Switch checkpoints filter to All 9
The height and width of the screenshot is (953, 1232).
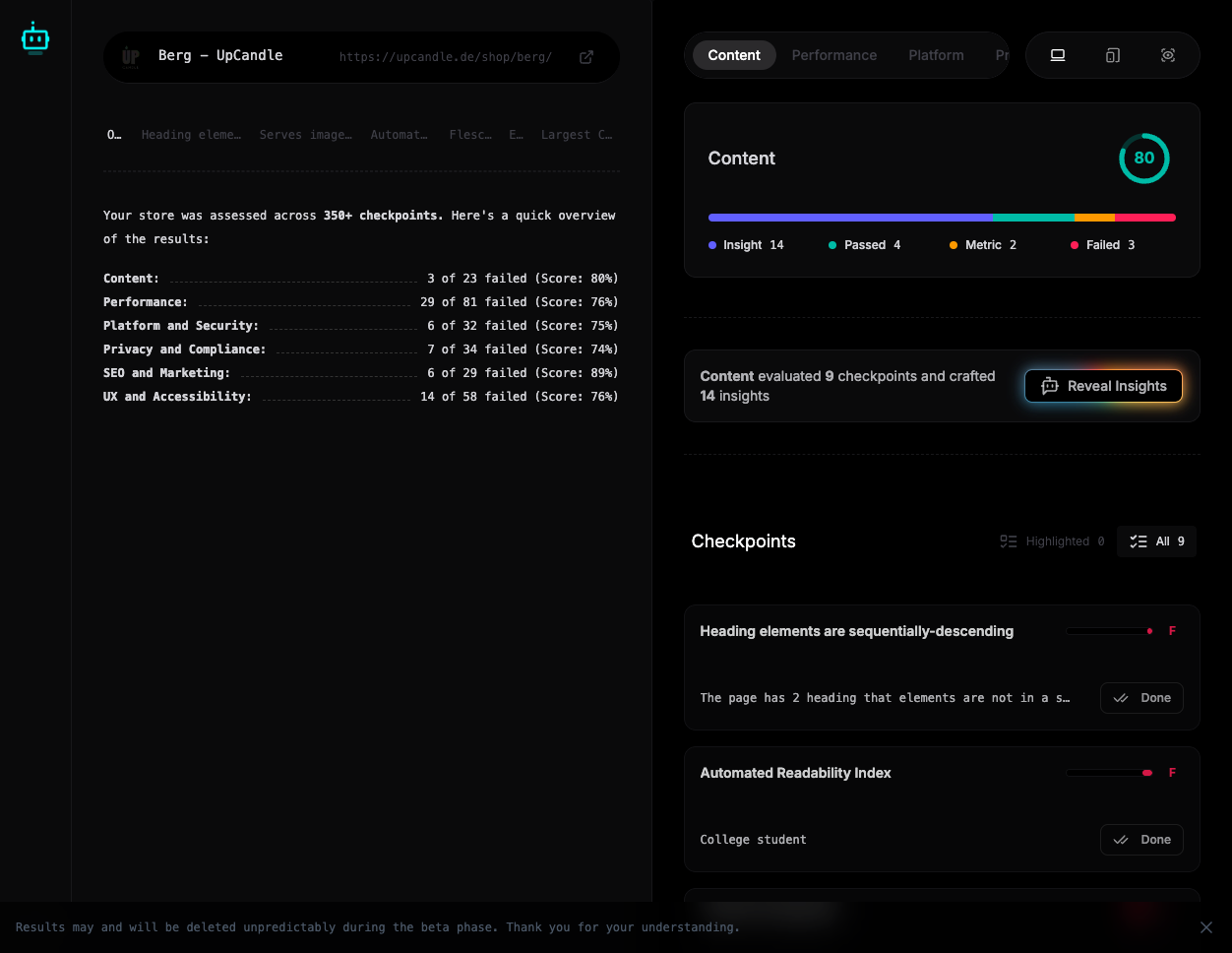click(1156, 540)
